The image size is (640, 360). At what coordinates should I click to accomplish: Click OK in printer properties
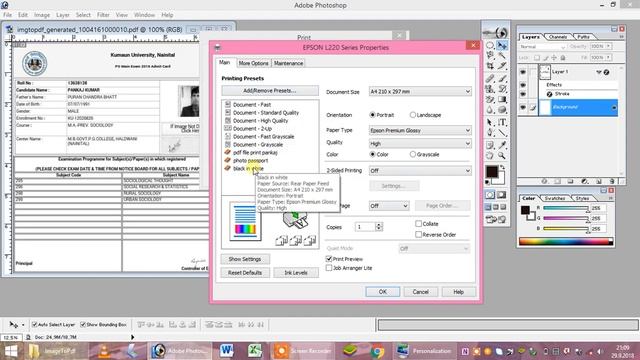[x=382, y=292]
